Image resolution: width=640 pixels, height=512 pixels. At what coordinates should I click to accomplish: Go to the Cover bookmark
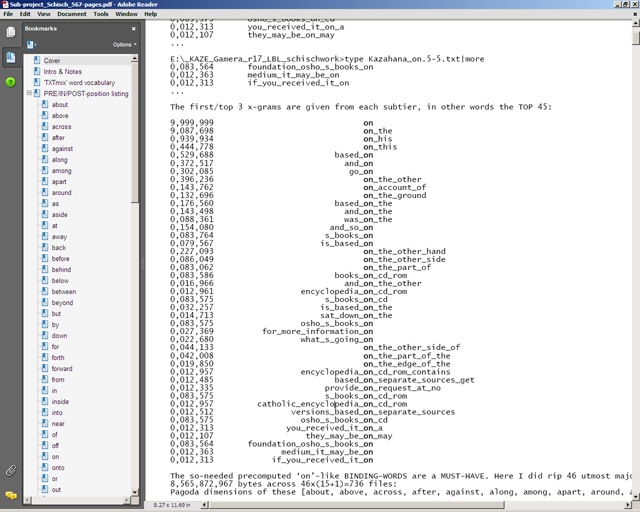[52, 60]
